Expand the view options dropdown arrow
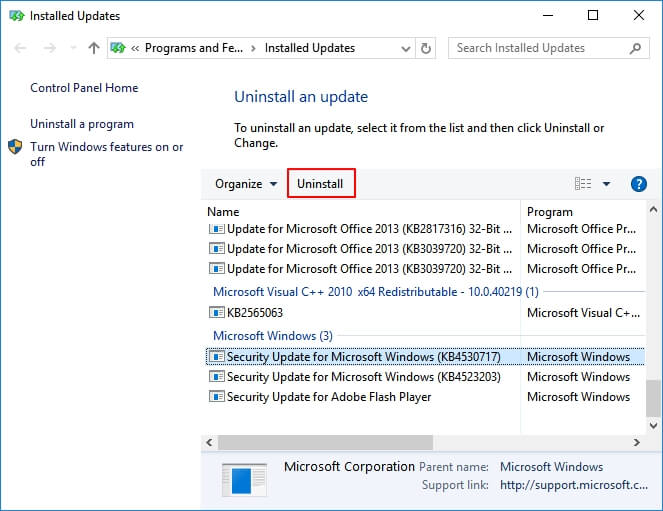 (x=606, y=184)
